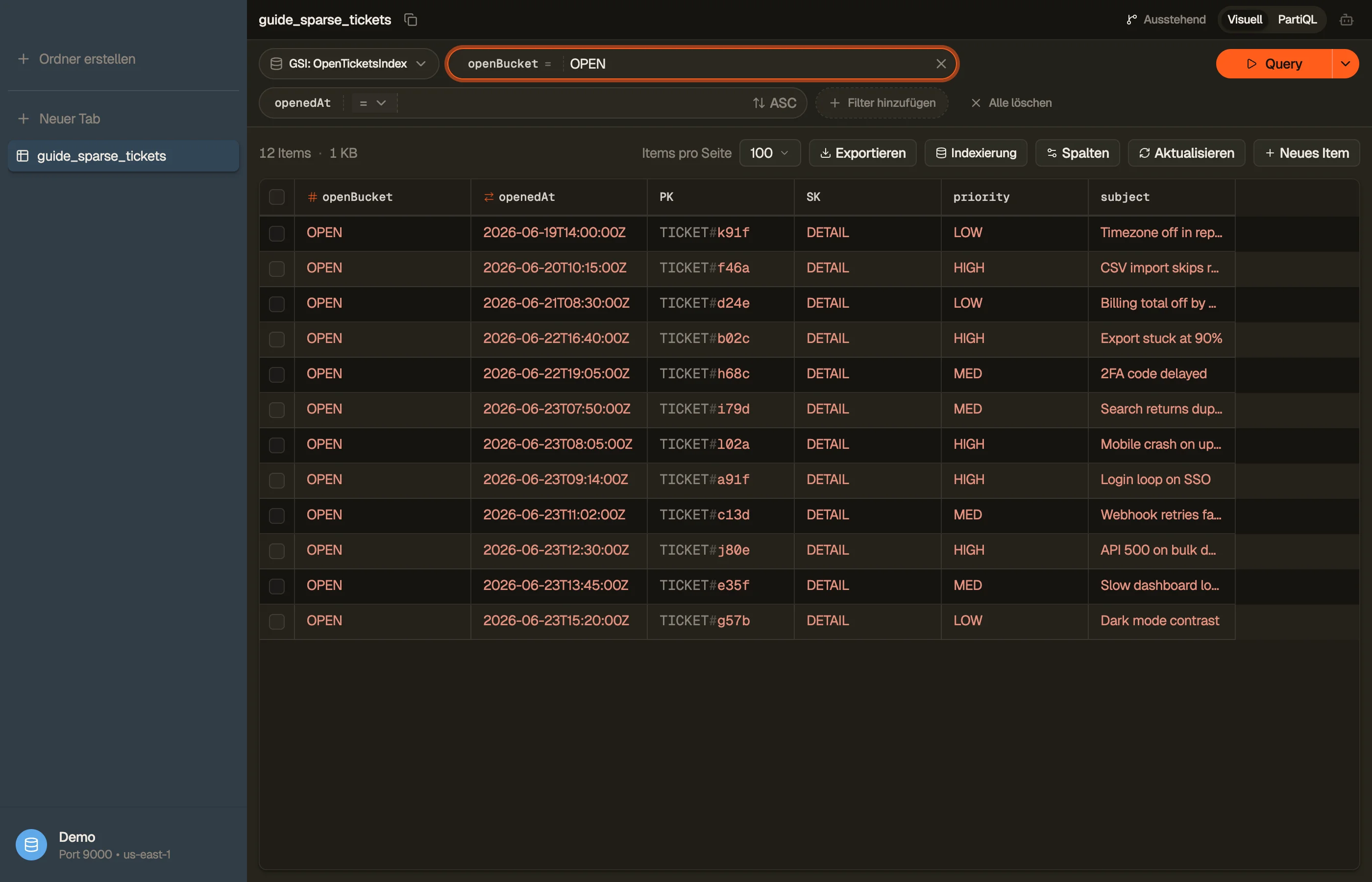Click Ordner erstellen in sidebar
The height and width of the screenshot is (882, 1372).
[x=77, y=59]
